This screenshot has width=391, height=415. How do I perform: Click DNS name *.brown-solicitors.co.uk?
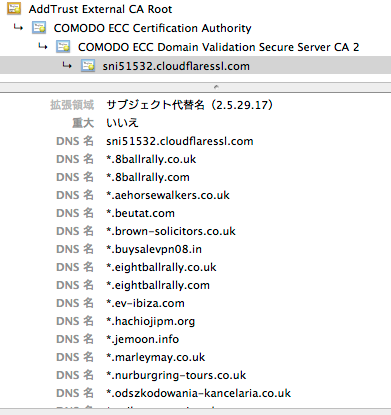[x=171, y=231]
